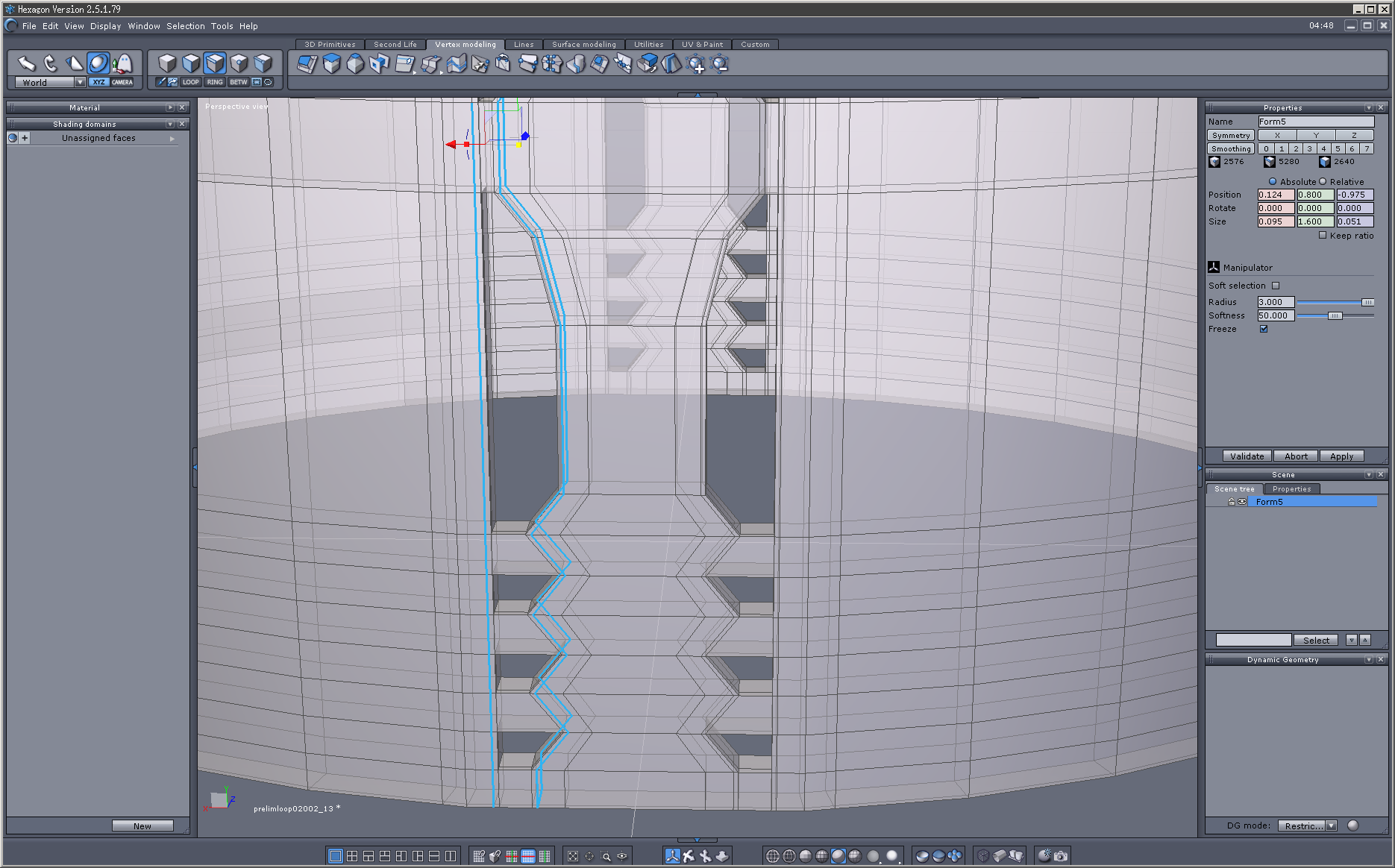The width and height of the screenshot is (1395, 868).
Task: Click the New material button
Action: [x=142, y=825]
